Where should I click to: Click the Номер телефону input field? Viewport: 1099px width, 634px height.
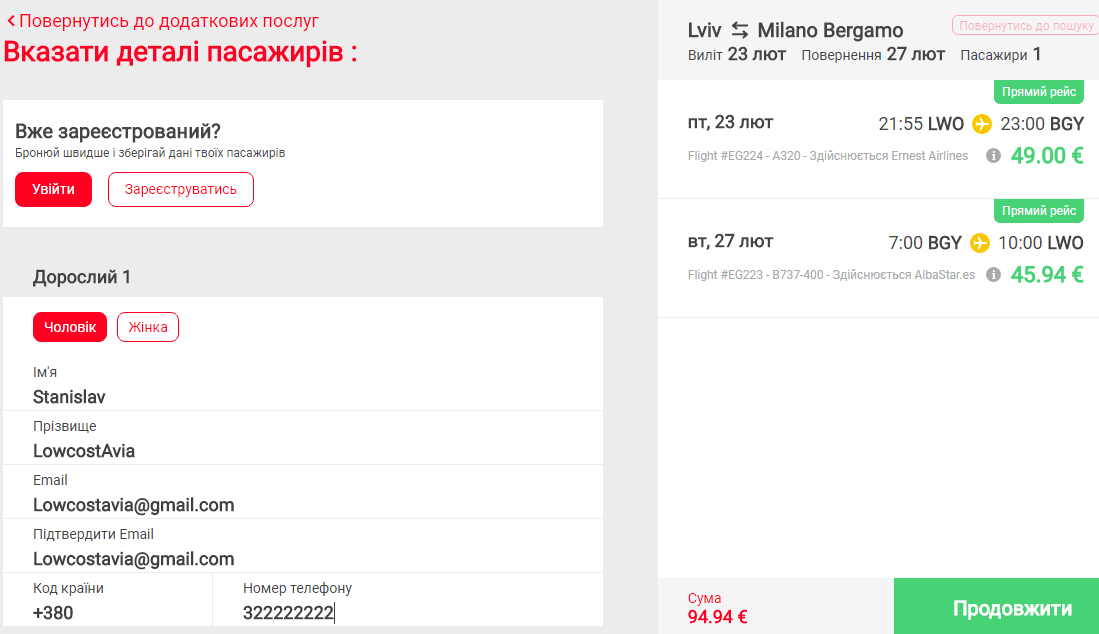point(408,600)
